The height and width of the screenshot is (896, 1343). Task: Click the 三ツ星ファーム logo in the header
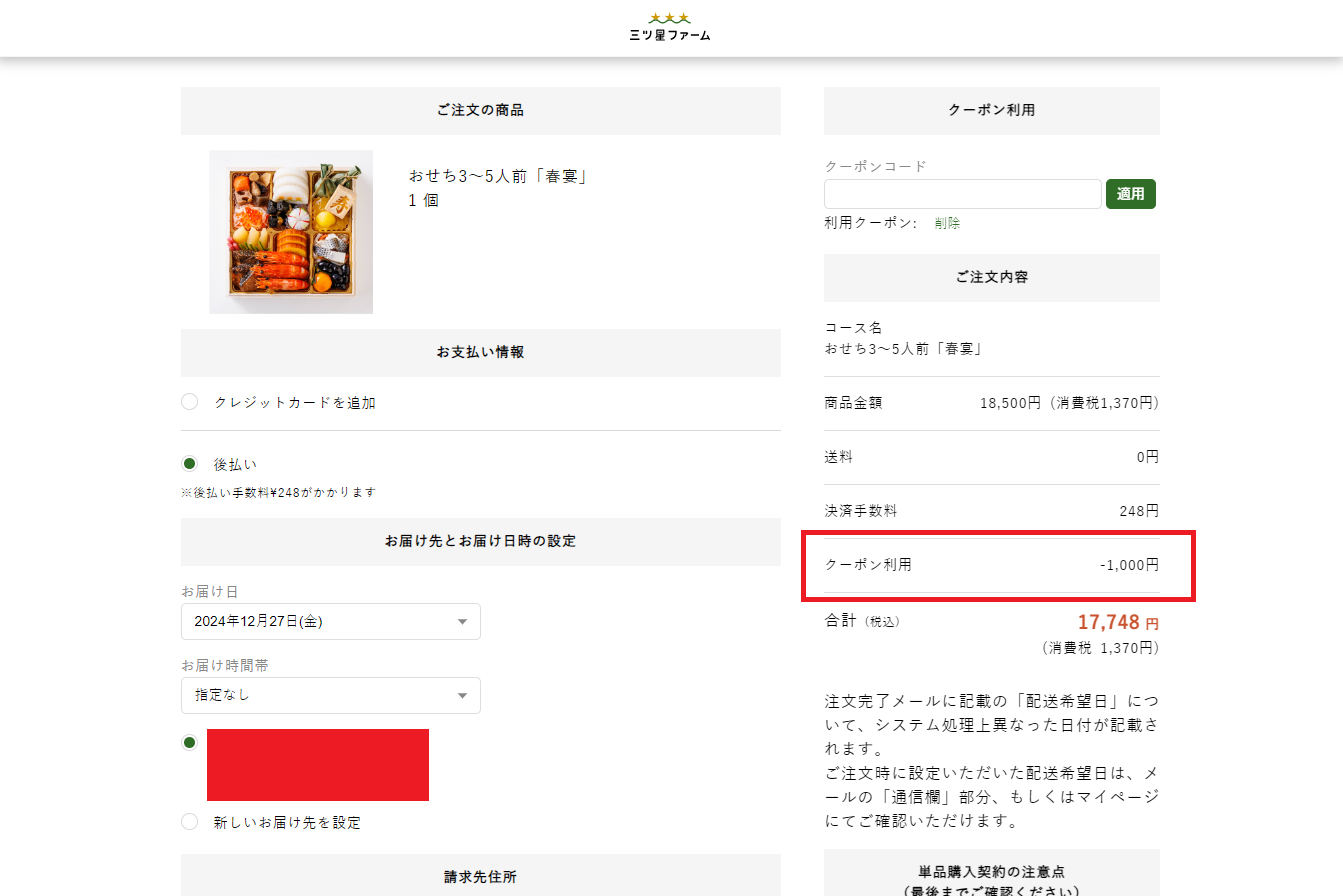tap(670, 27)
